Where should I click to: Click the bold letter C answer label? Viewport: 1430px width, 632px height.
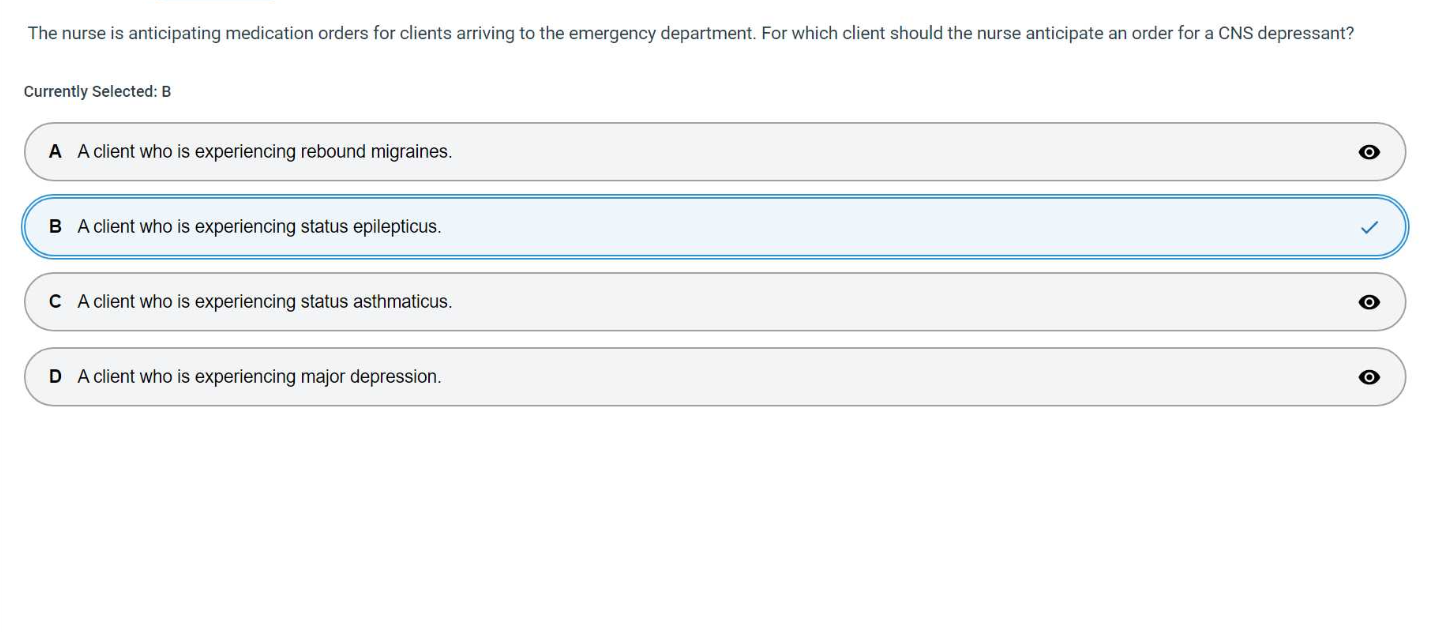[x=55, y=302]
